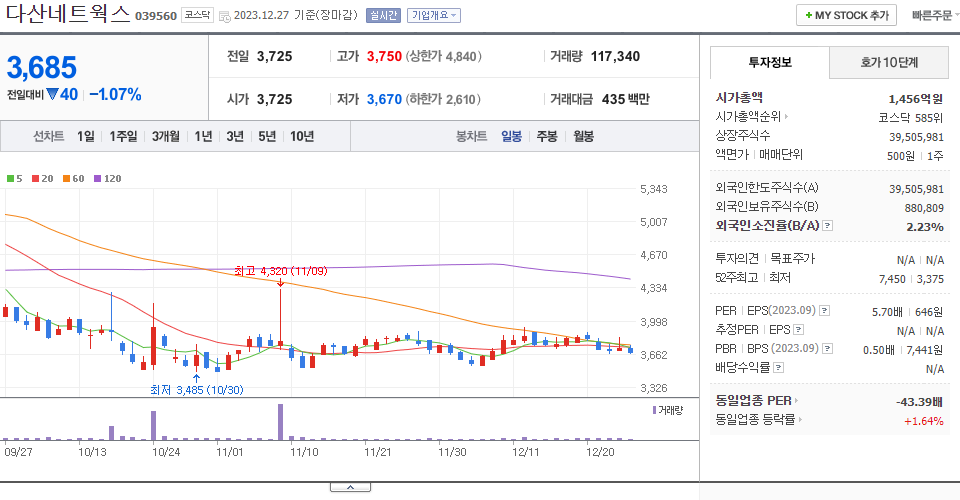Click the 목표주가 label
The image size is (960, 500).
click(792, 259)
